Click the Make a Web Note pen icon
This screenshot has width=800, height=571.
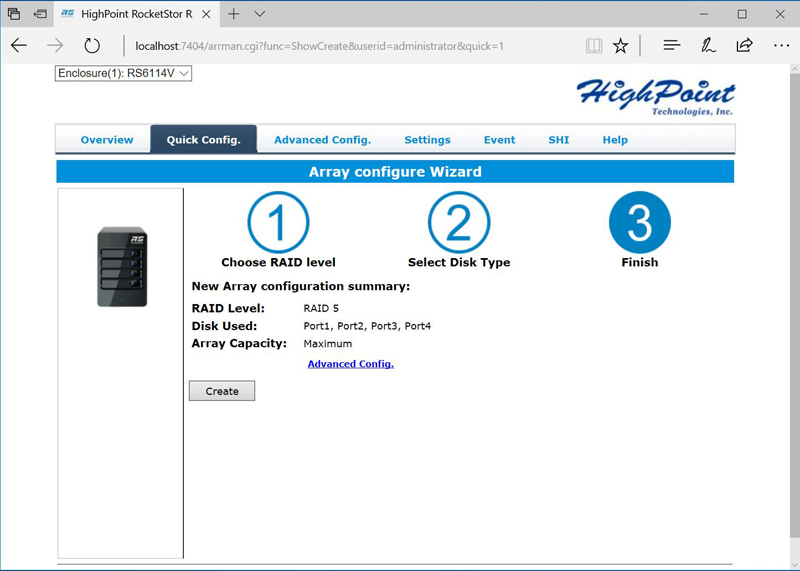click(x=708, y=45)
